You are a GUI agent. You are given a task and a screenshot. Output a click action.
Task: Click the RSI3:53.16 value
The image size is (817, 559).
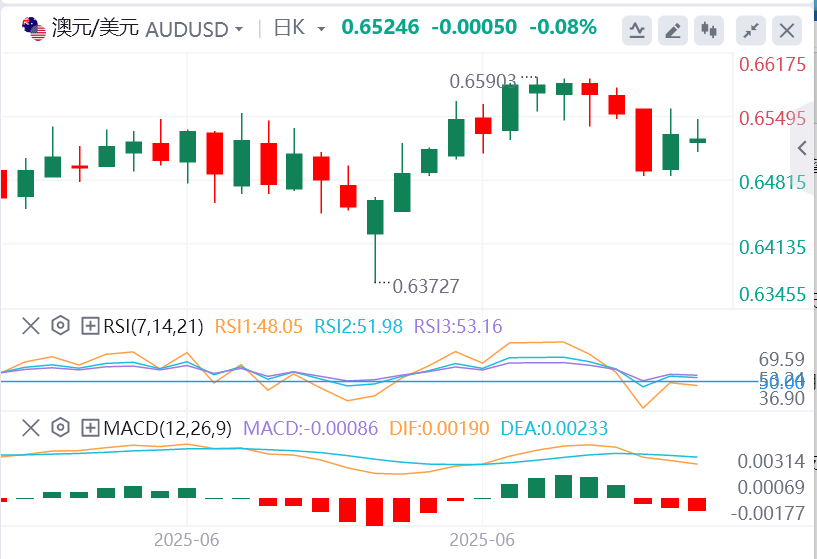(458, 327)
